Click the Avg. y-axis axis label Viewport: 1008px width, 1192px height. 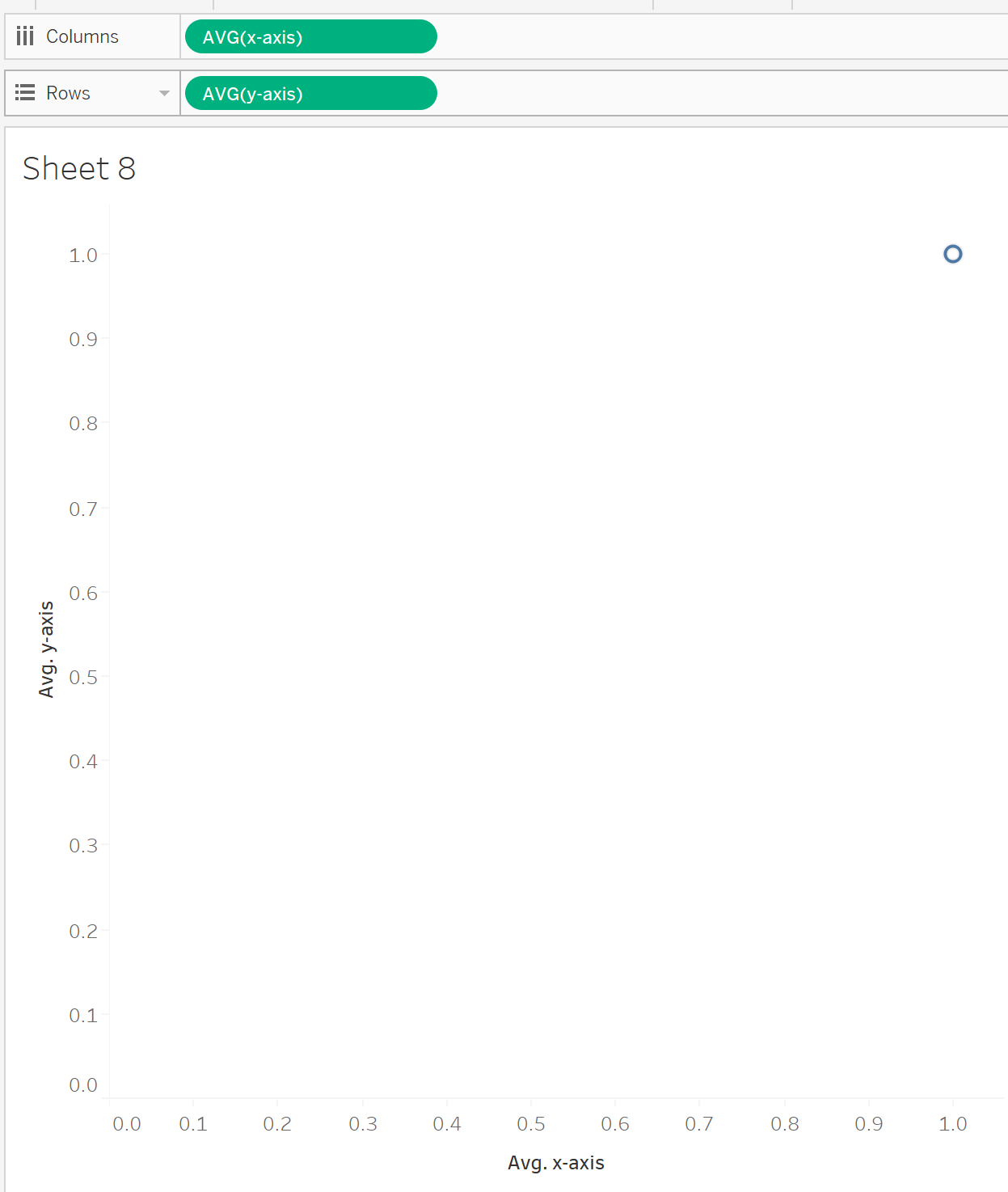pyautogui.click(x=47, y=649)
